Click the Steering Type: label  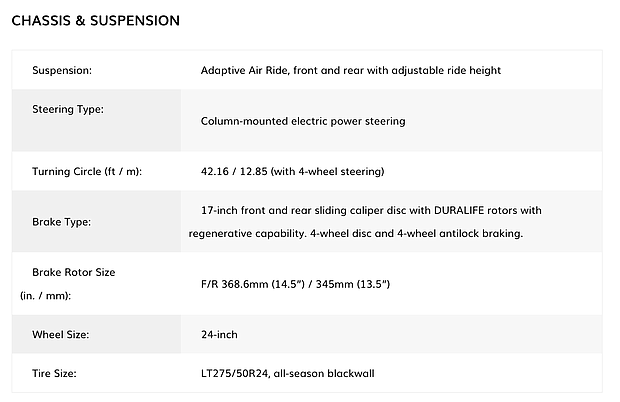point(68,108)
